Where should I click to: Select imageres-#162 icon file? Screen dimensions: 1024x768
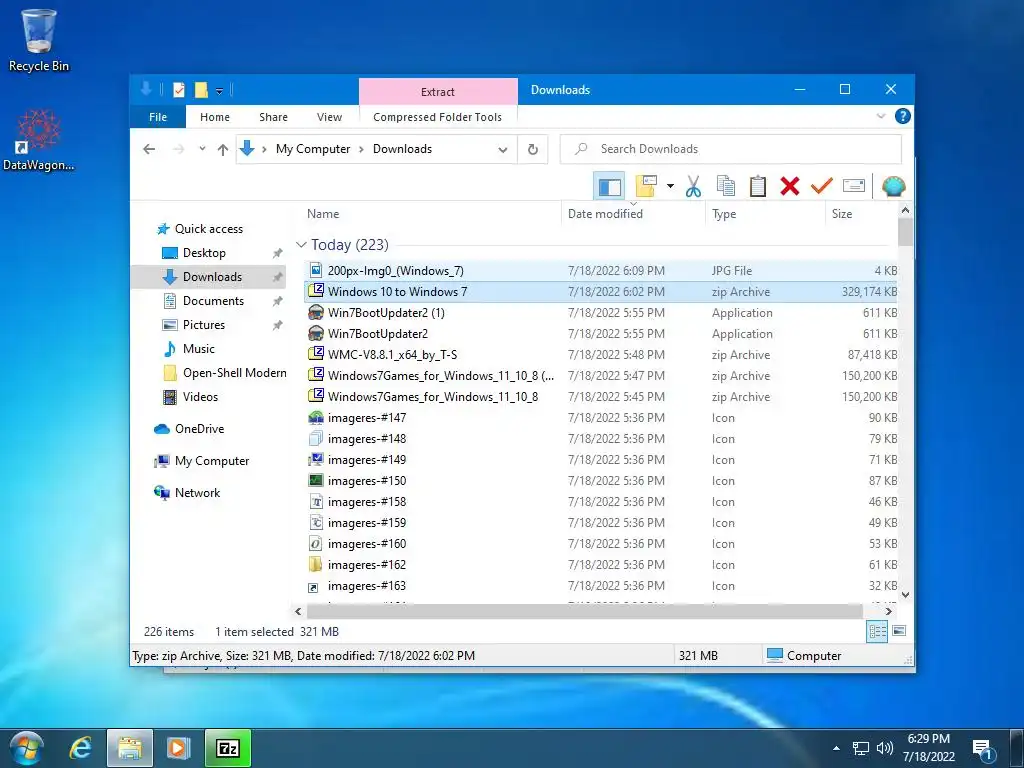tap(366, 565)
